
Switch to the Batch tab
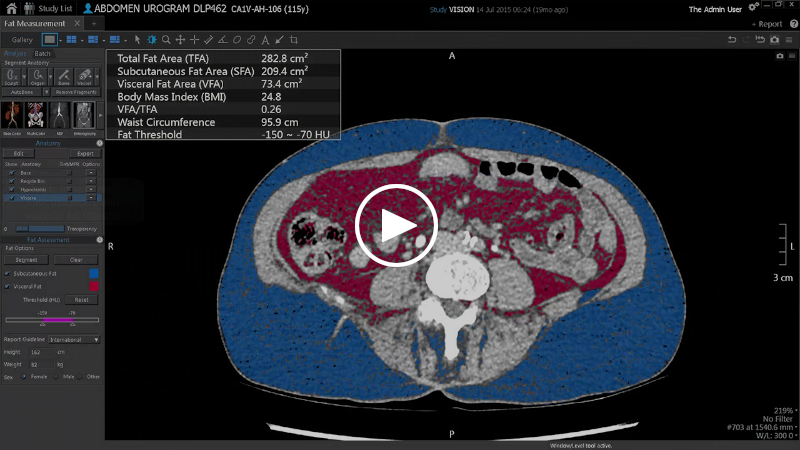pos(42,53)
